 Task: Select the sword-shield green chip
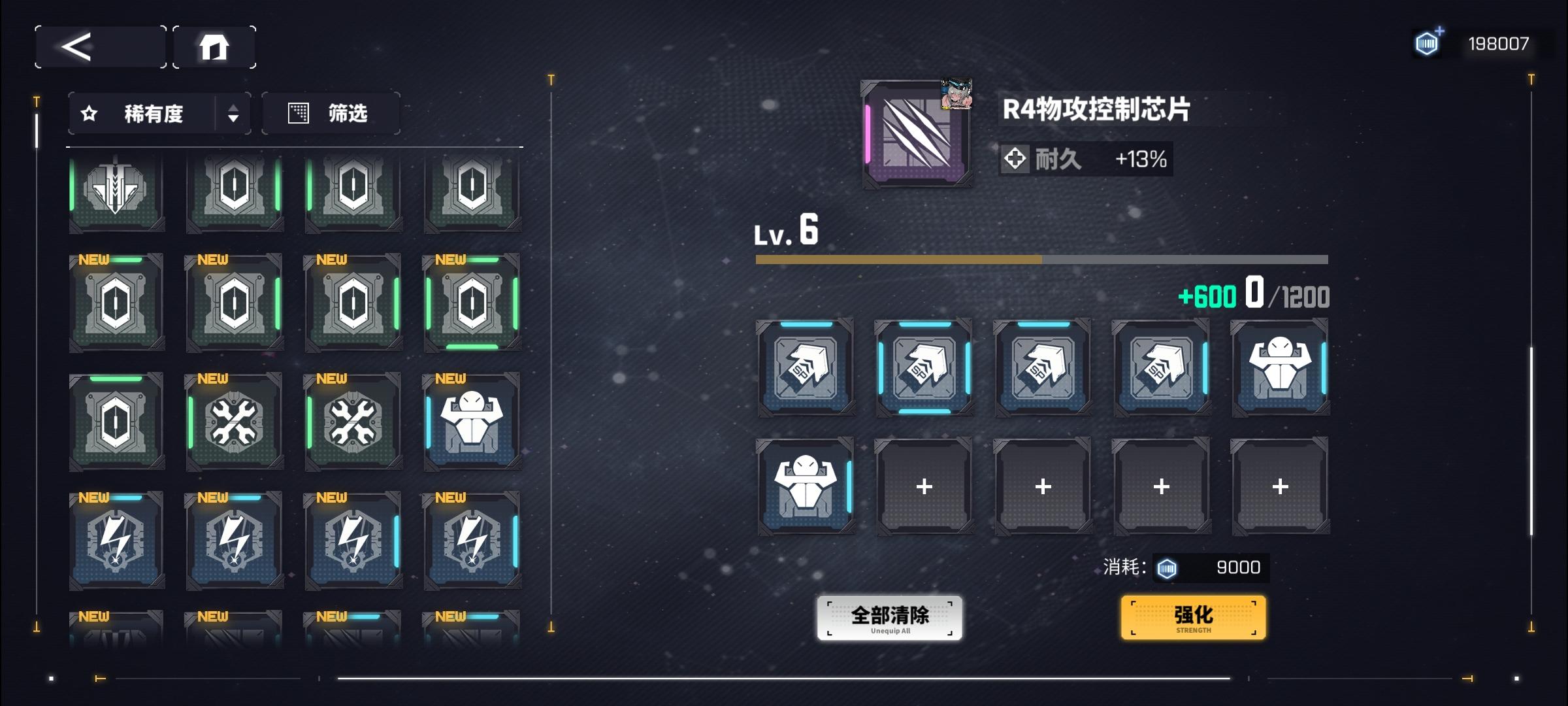[117, 190]
